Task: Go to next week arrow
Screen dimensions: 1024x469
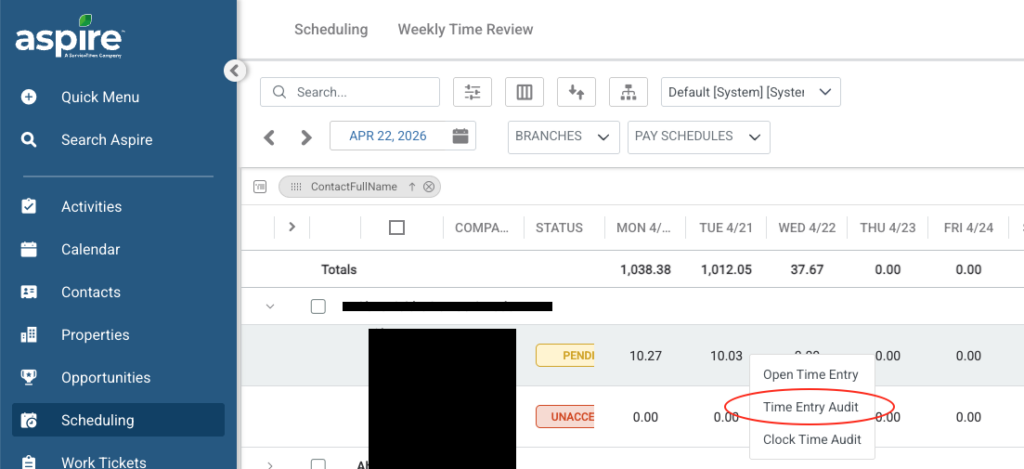Action: point(306,137)
